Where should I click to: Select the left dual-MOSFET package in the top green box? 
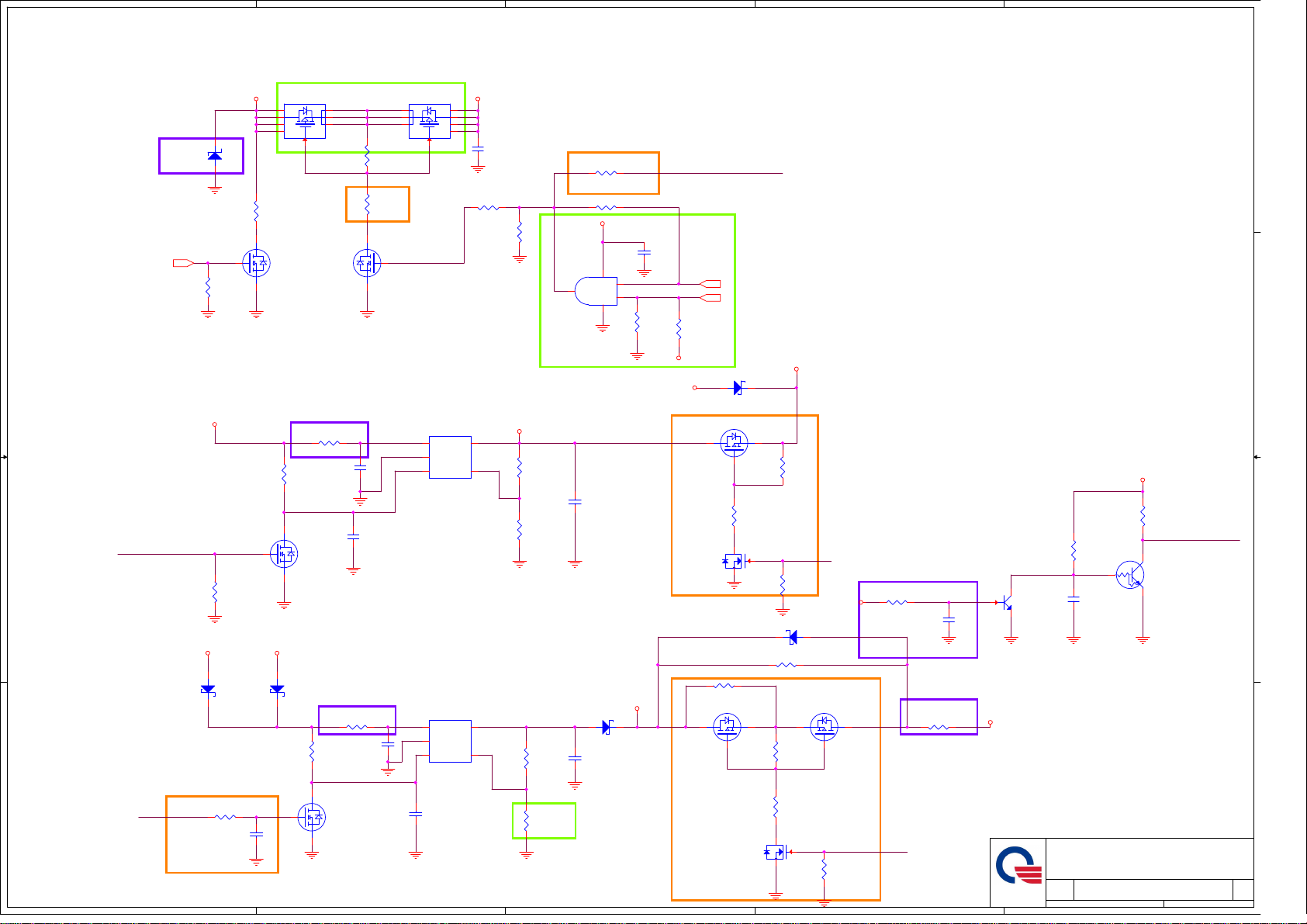point(305,121)
